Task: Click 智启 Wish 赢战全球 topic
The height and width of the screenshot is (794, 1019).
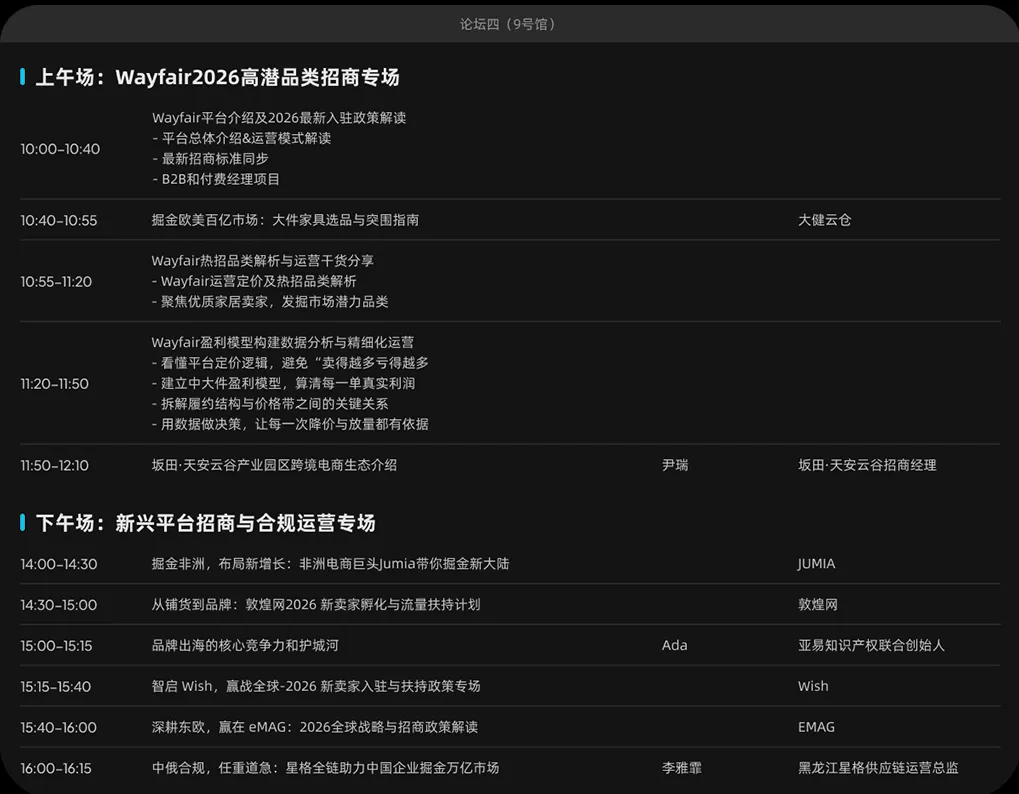Action: click(x=316, y=687)
